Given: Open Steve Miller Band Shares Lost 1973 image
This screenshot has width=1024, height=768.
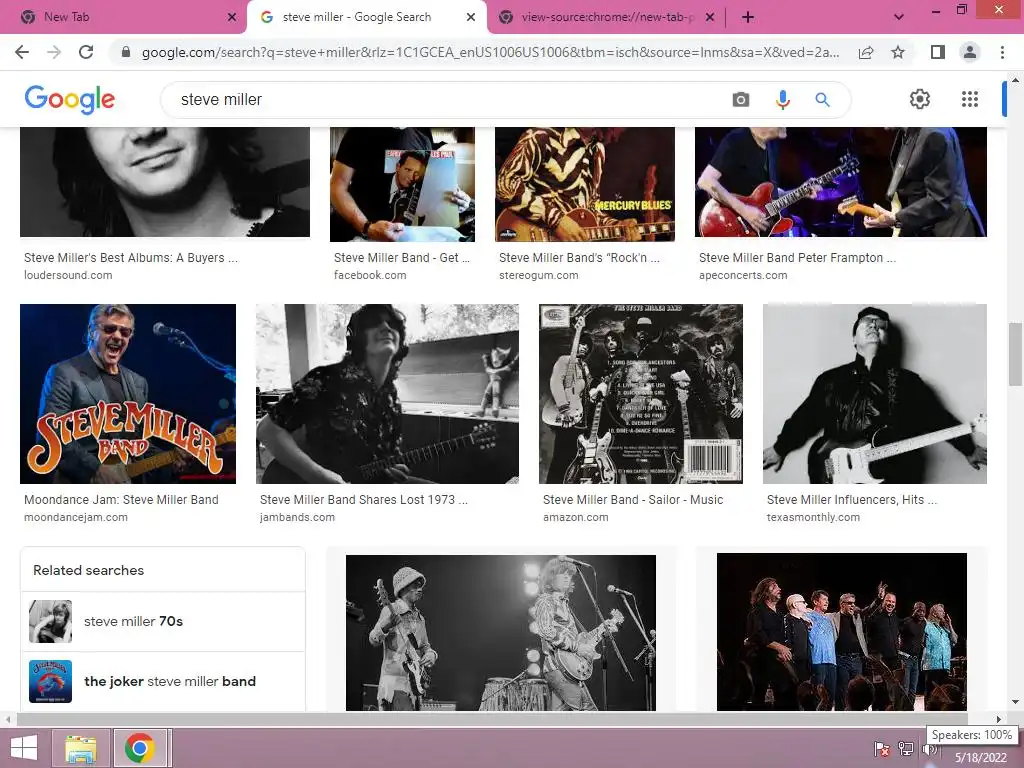Looking at the screenshot, I should (x=387, y=394).
